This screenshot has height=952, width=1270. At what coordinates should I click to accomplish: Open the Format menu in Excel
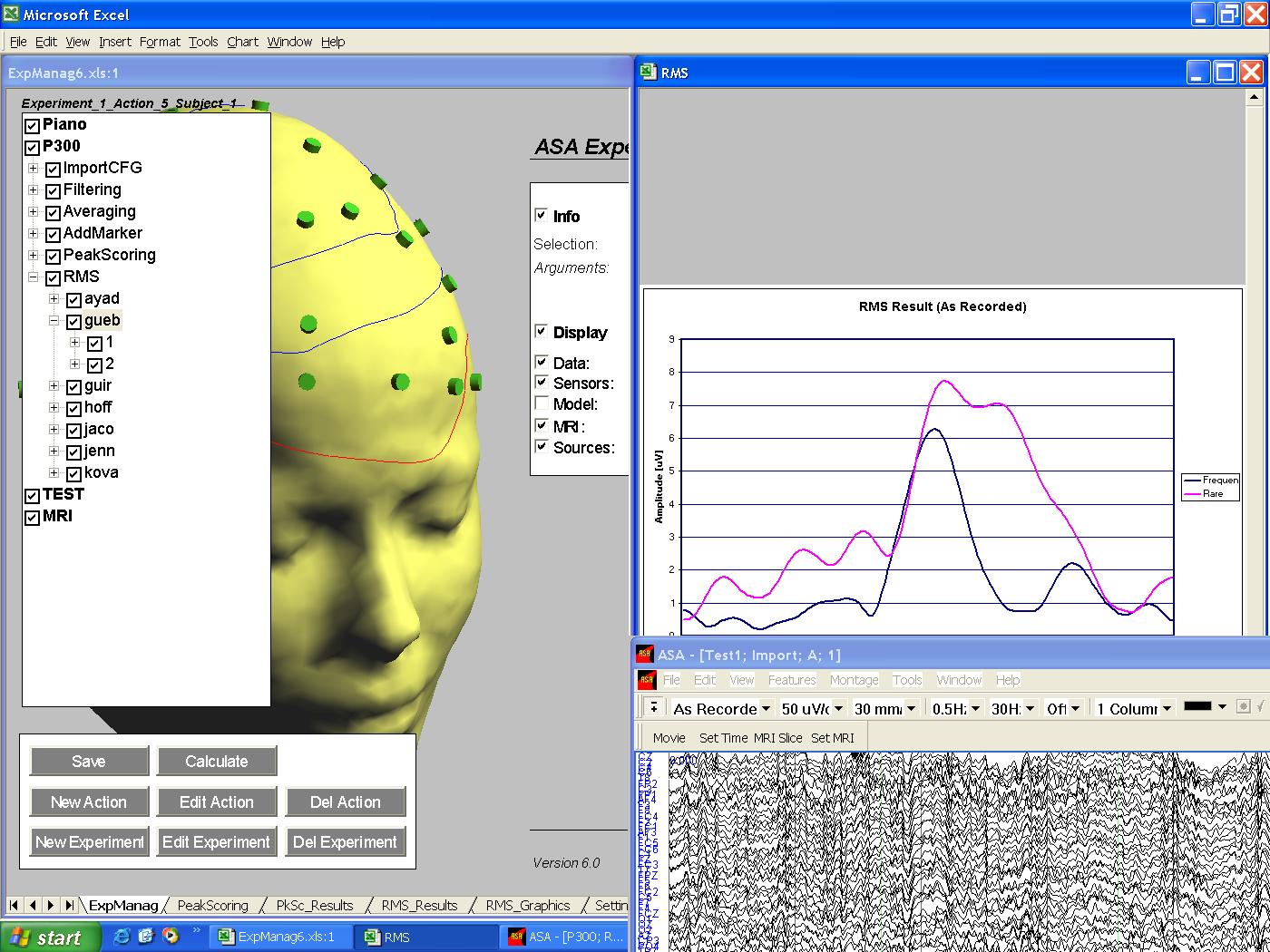[x=160, y=42]
